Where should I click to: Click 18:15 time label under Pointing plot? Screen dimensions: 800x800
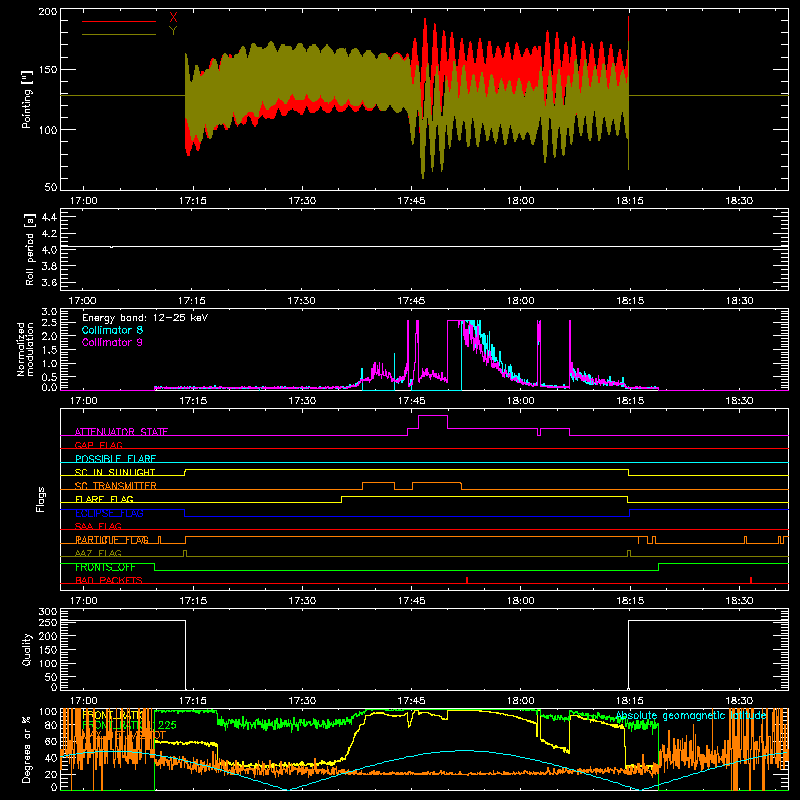[630, 201]
